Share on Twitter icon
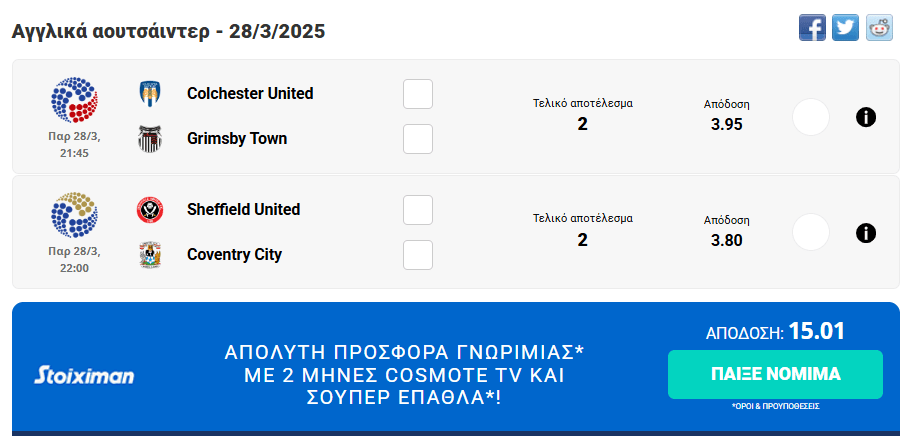 pos(846,28)
